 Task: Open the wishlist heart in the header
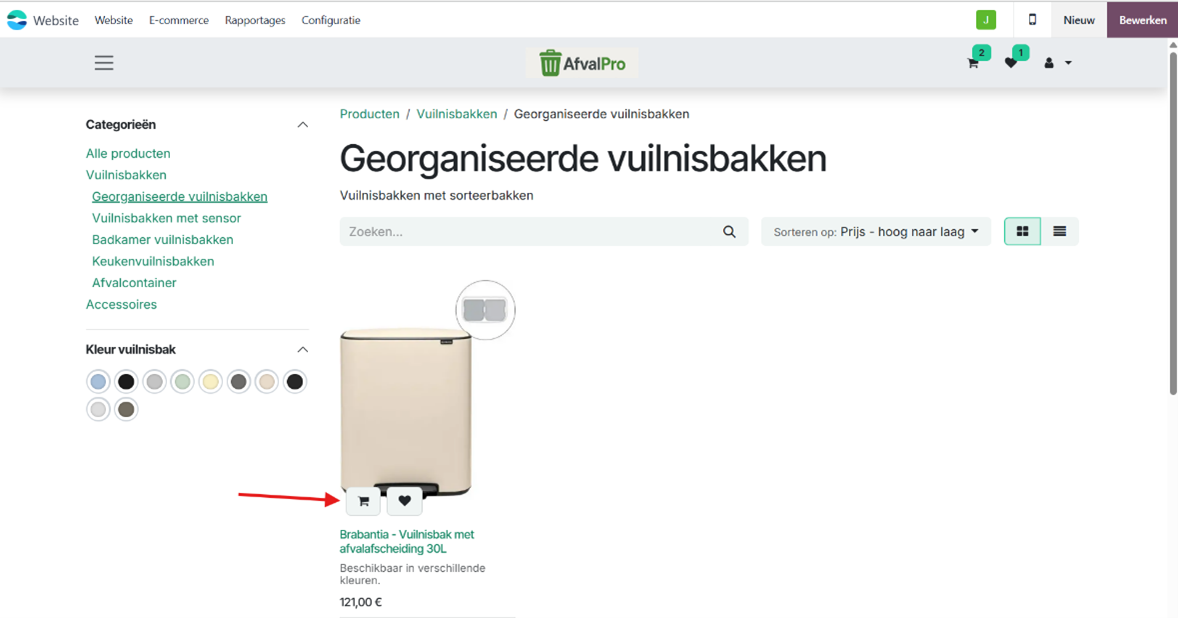click(x=1011, y=63)
